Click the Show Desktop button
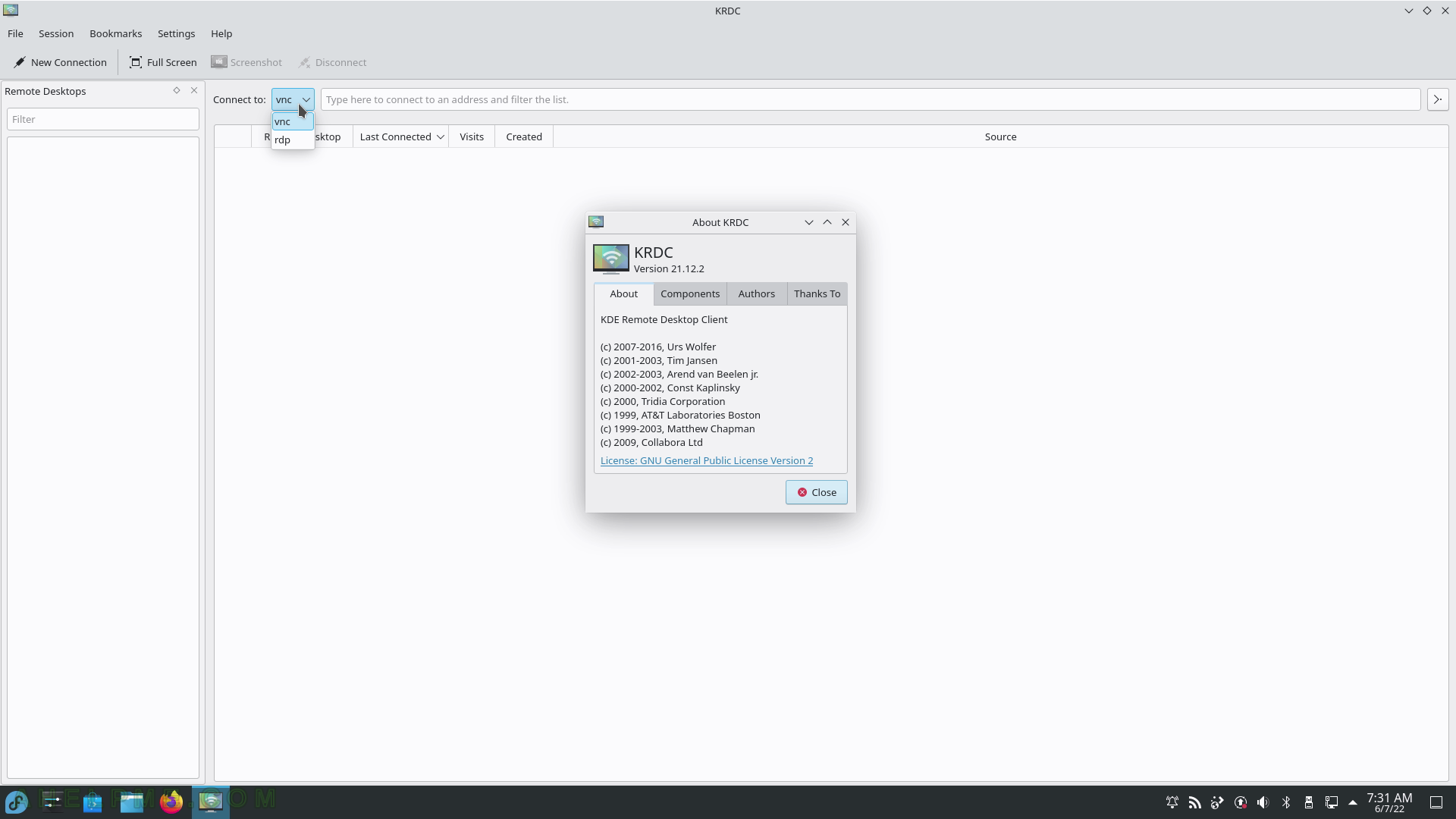The height and width of the screenshot is (819, 1456). tap(1436, 802)
